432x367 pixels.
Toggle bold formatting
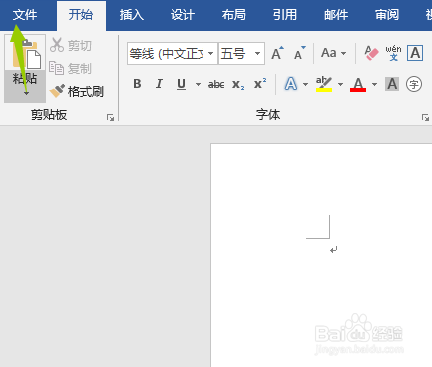(137, 84)
